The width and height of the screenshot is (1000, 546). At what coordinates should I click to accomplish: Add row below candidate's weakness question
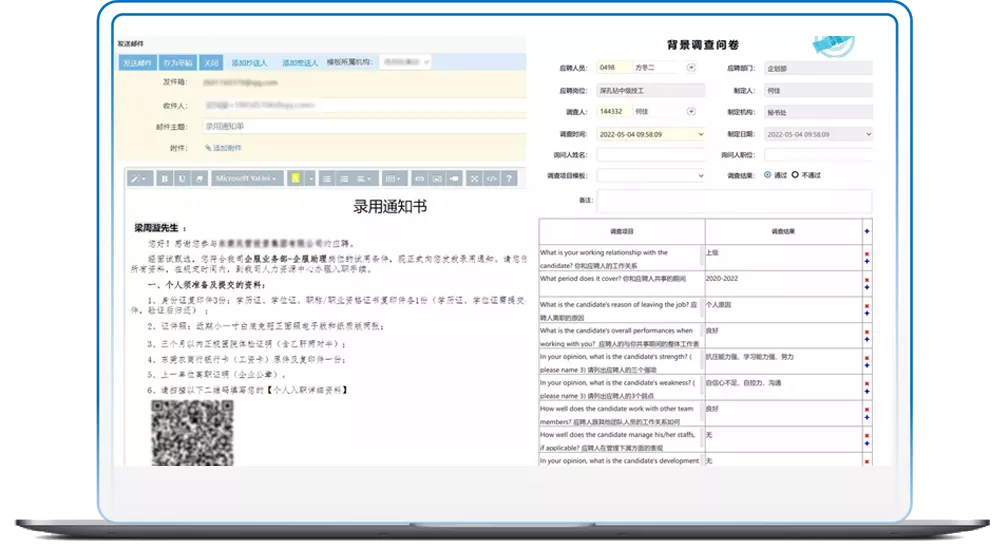point(867,392)
